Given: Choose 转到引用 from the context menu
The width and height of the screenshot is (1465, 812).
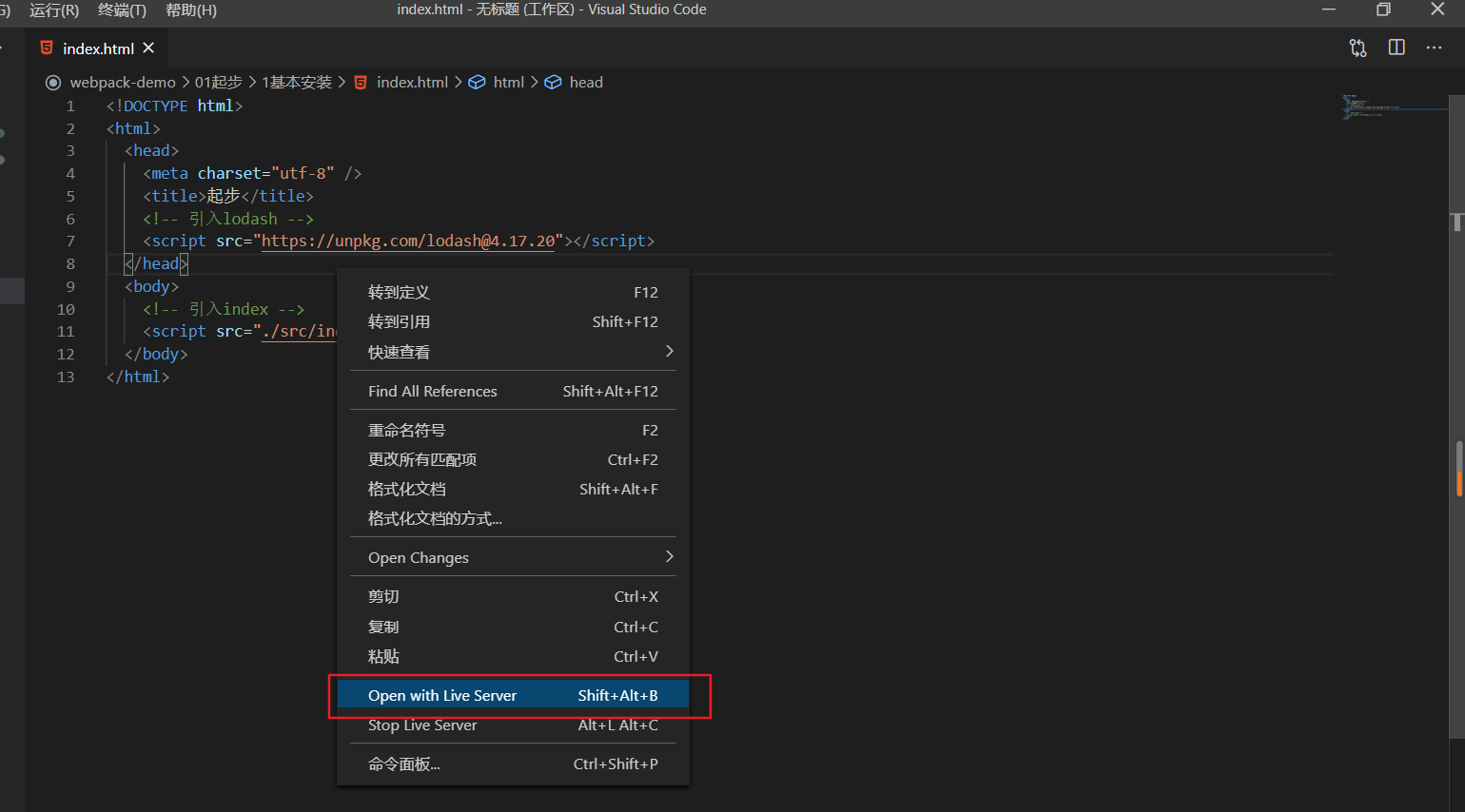Looking at the screenshot, I should click(x=514, y=322).
